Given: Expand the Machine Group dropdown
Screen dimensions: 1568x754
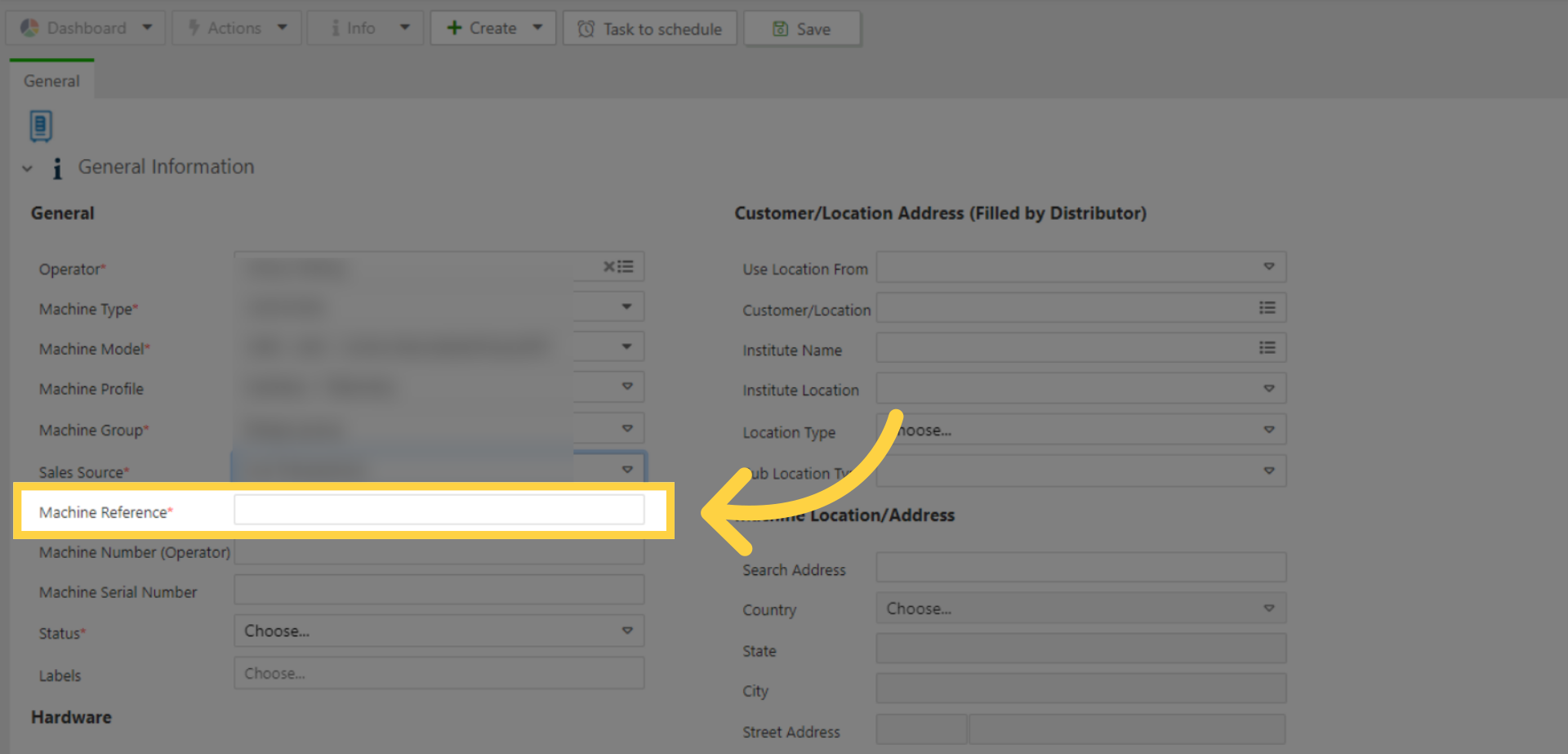Looking at the screenshot, I should [626, 428].
